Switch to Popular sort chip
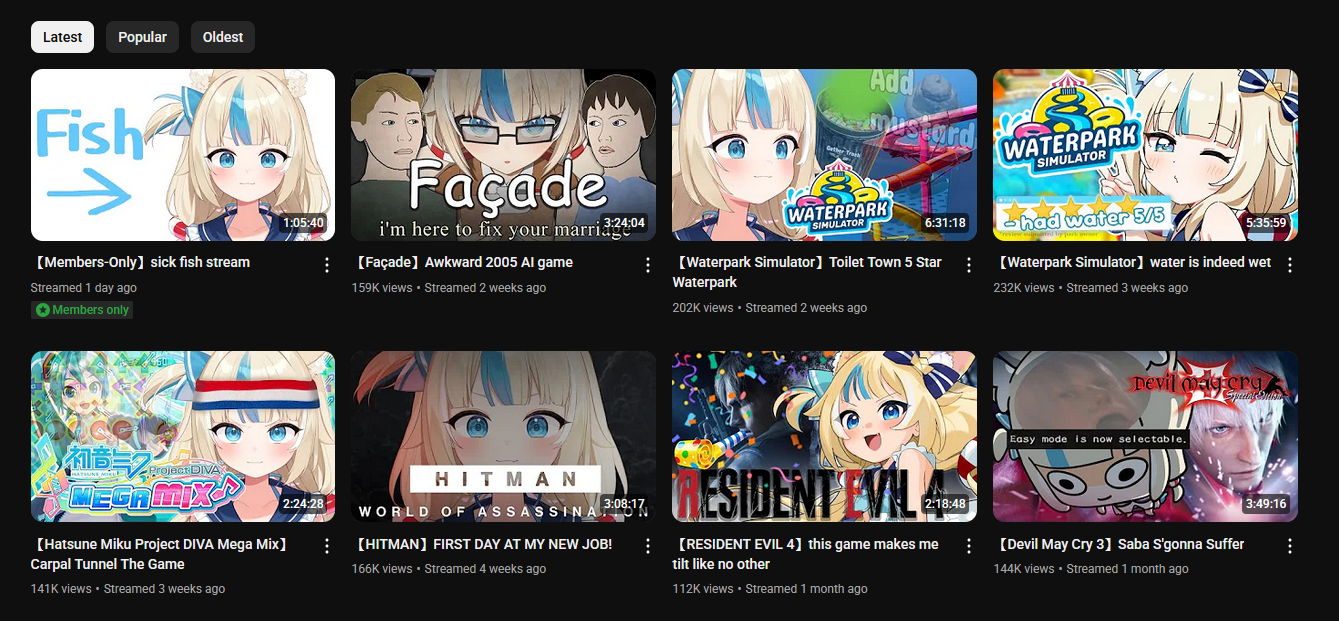The width and height of the screenshot is (1339, 621). pyautogui.click(x=142, y=37)
